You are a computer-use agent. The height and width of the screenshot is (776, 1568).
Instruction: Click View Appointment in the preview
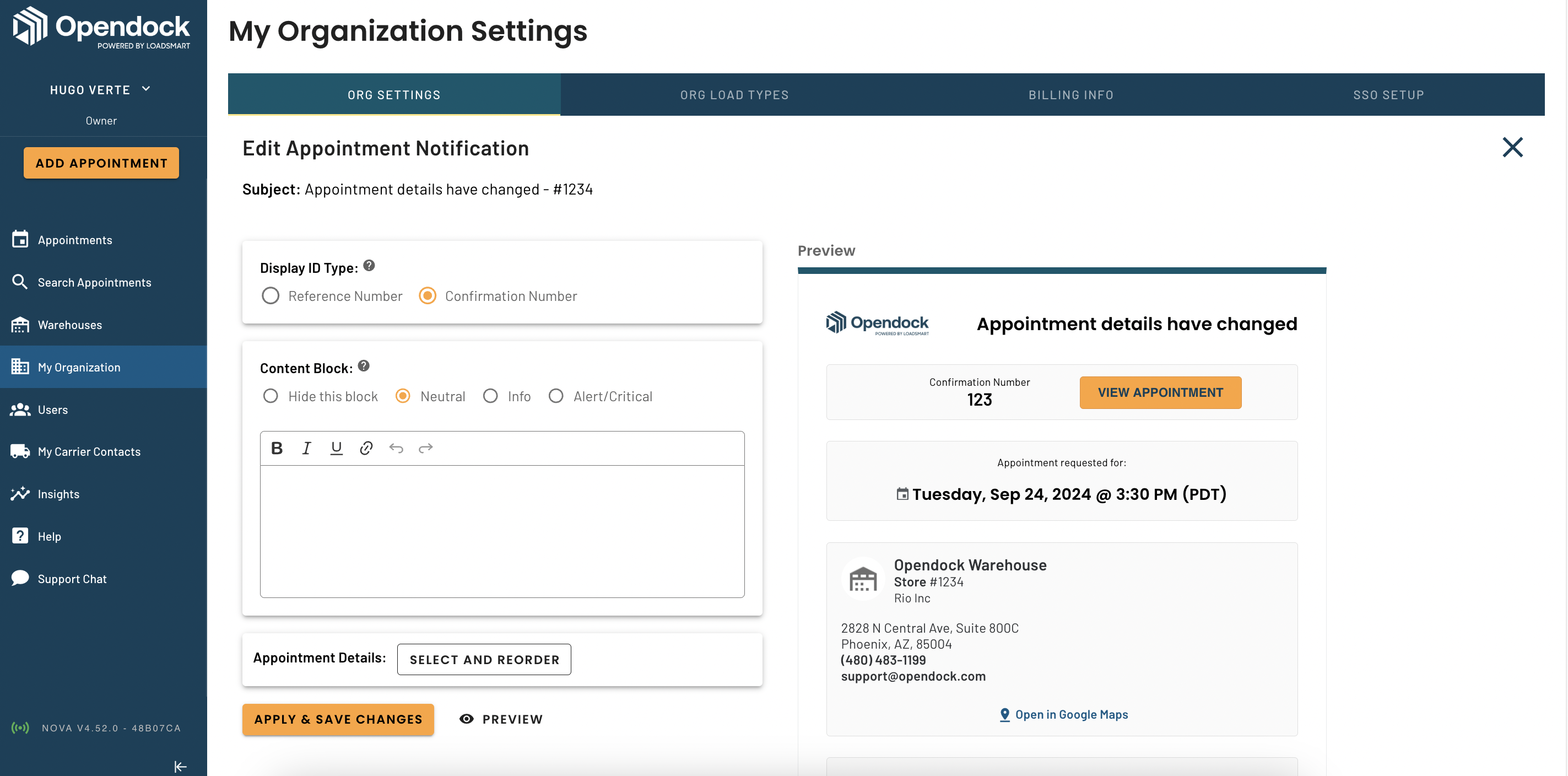tap(1160, 392)
